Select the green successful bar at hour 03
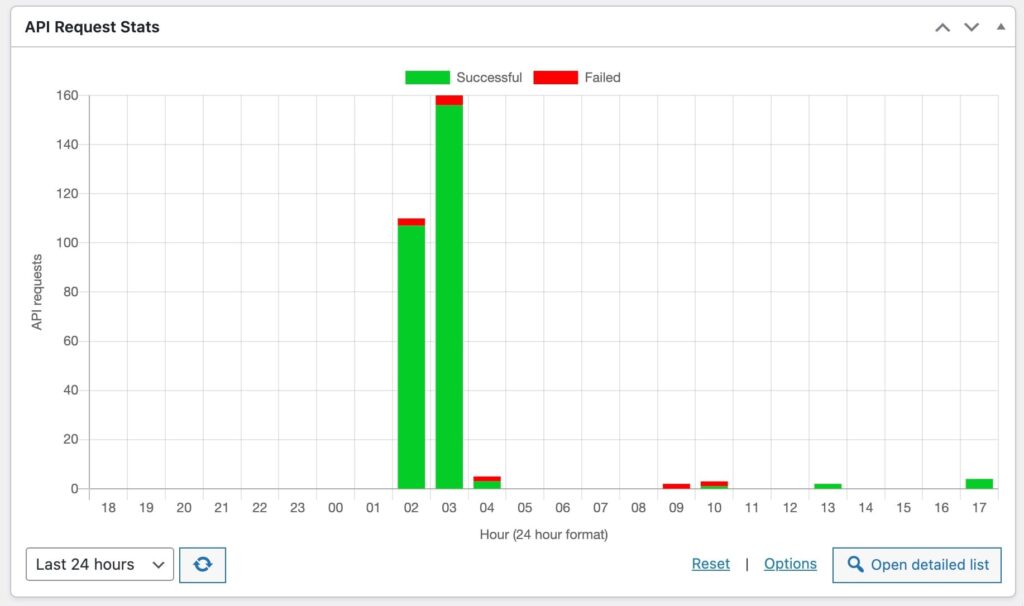The width and height of the screenshot is (1024, 606). point(449,300)
